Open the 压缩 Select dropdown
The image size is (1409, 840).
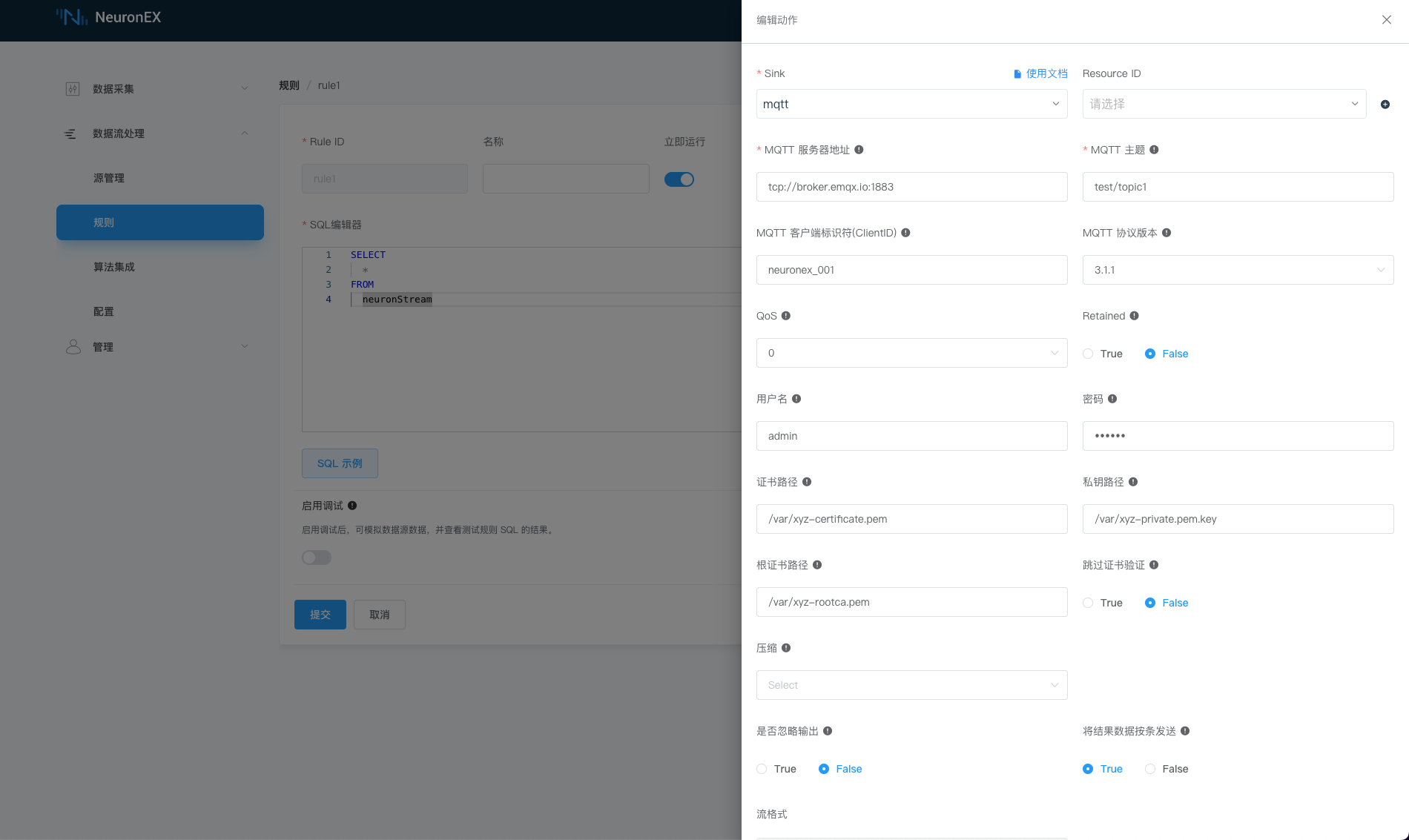(911, 684)
